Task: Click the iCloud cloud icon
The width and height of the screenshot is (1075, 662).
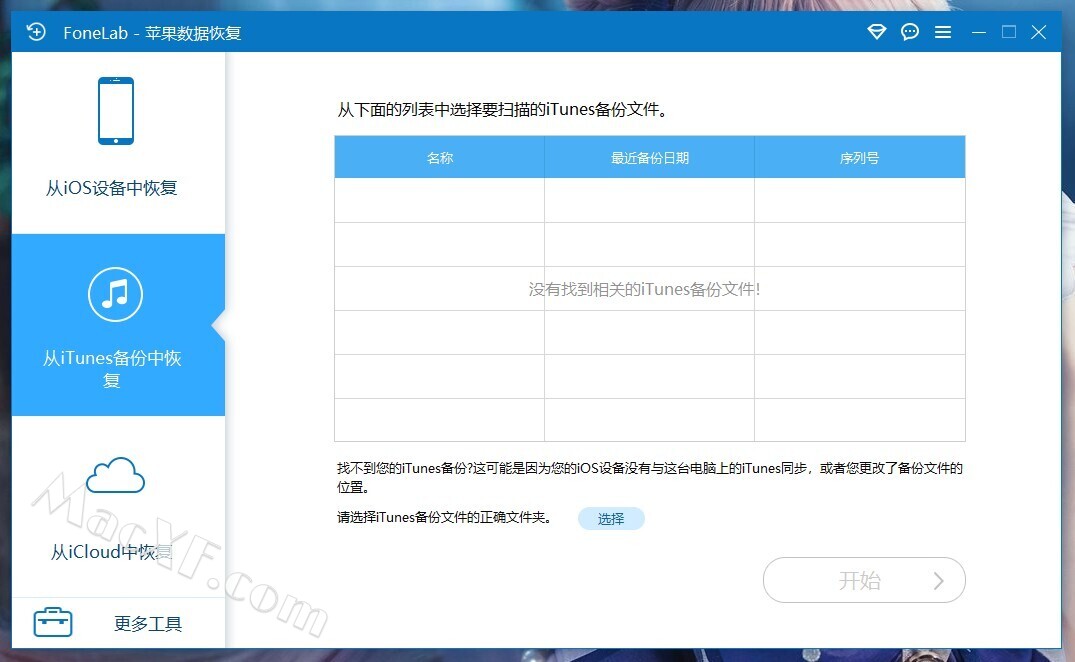Action: (115, 476)
